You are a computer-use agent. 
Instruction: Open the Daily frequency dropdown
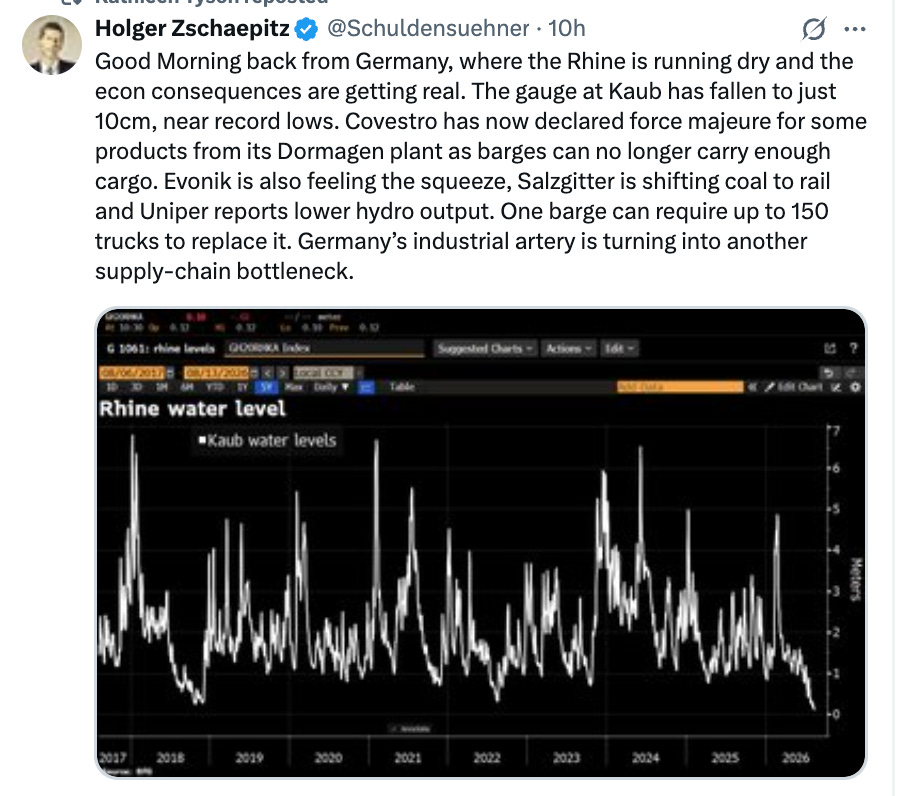coord(331,387)
